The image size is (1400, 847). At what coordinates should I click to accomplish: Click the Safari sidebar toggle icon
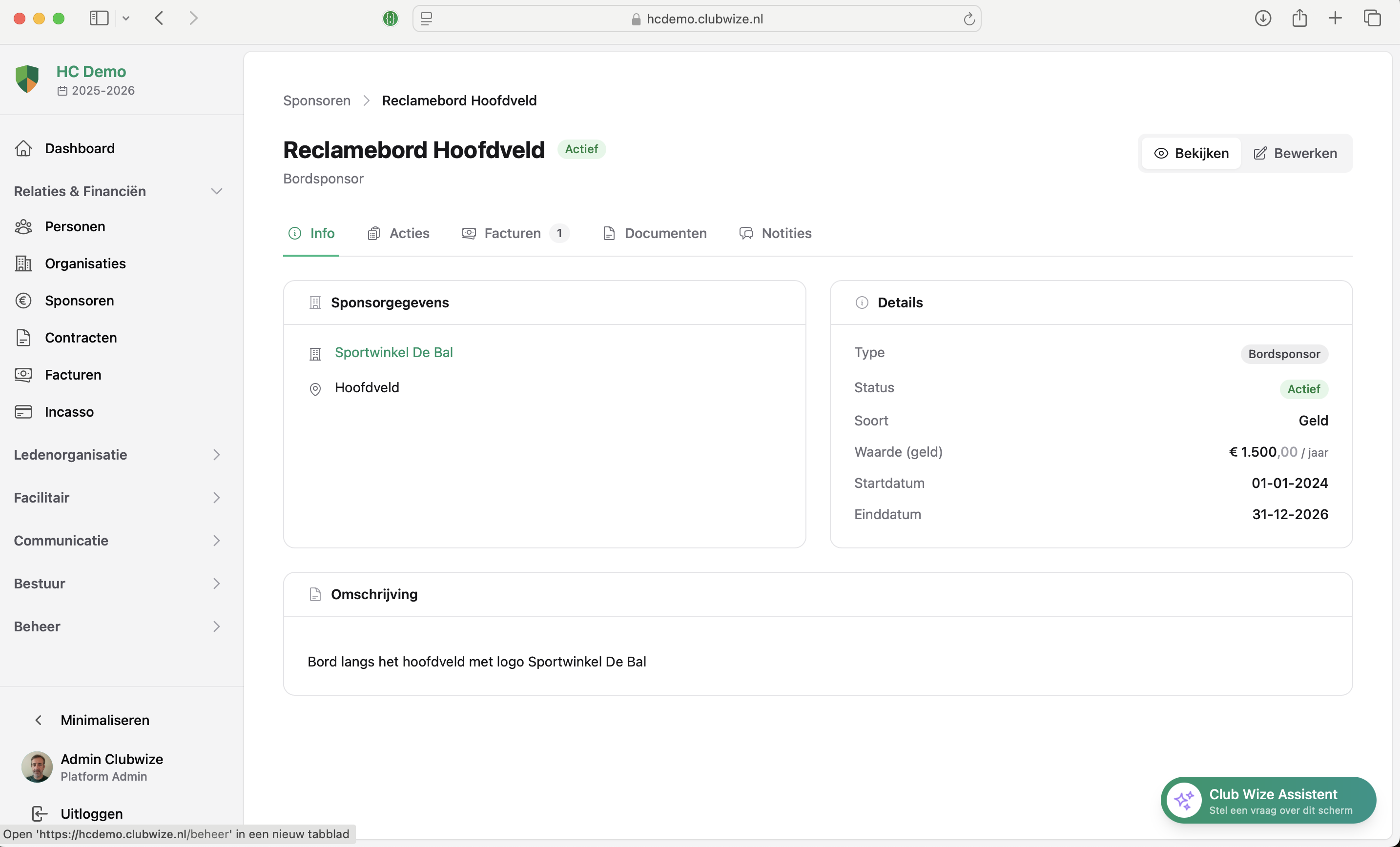point(99,18)
